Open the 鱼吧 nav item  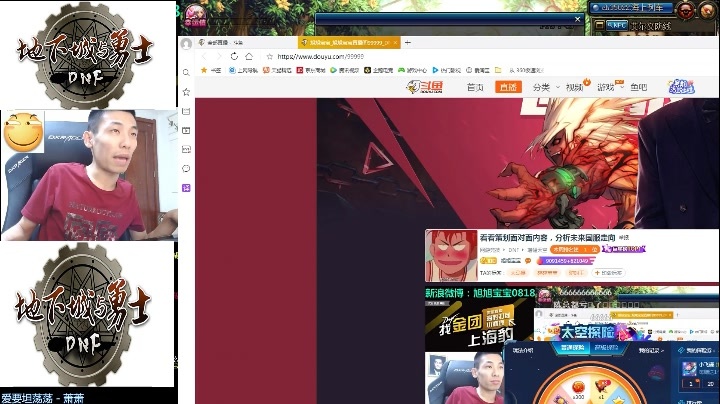coord(639,87)
